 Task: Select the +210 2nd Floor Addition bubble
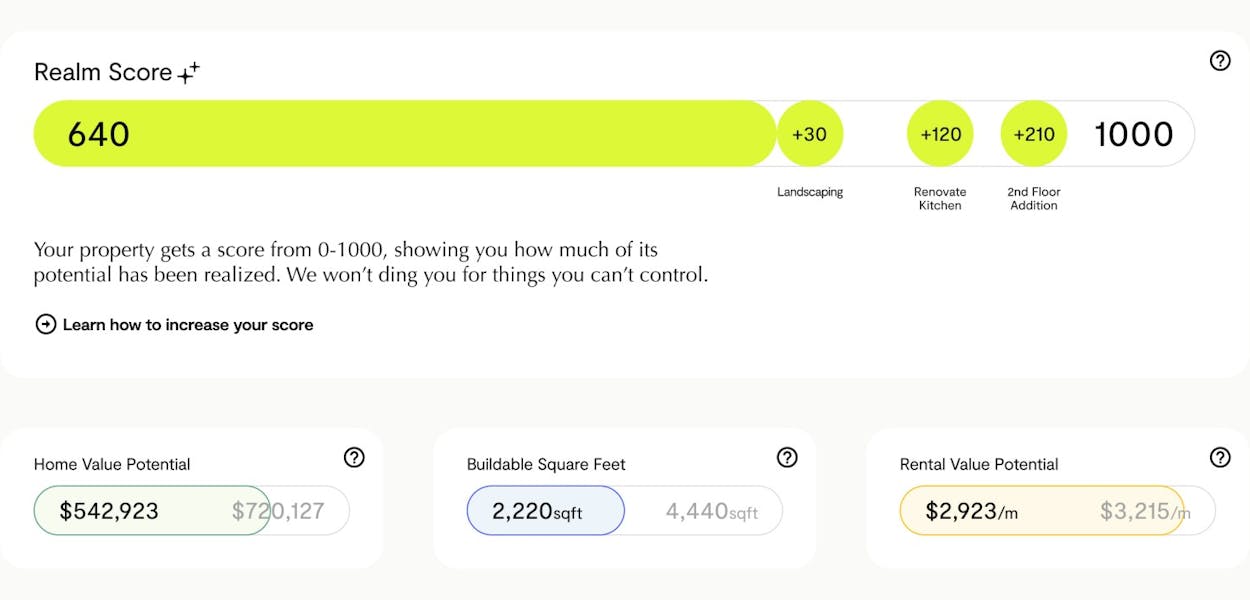click(x=1034, y=133)
